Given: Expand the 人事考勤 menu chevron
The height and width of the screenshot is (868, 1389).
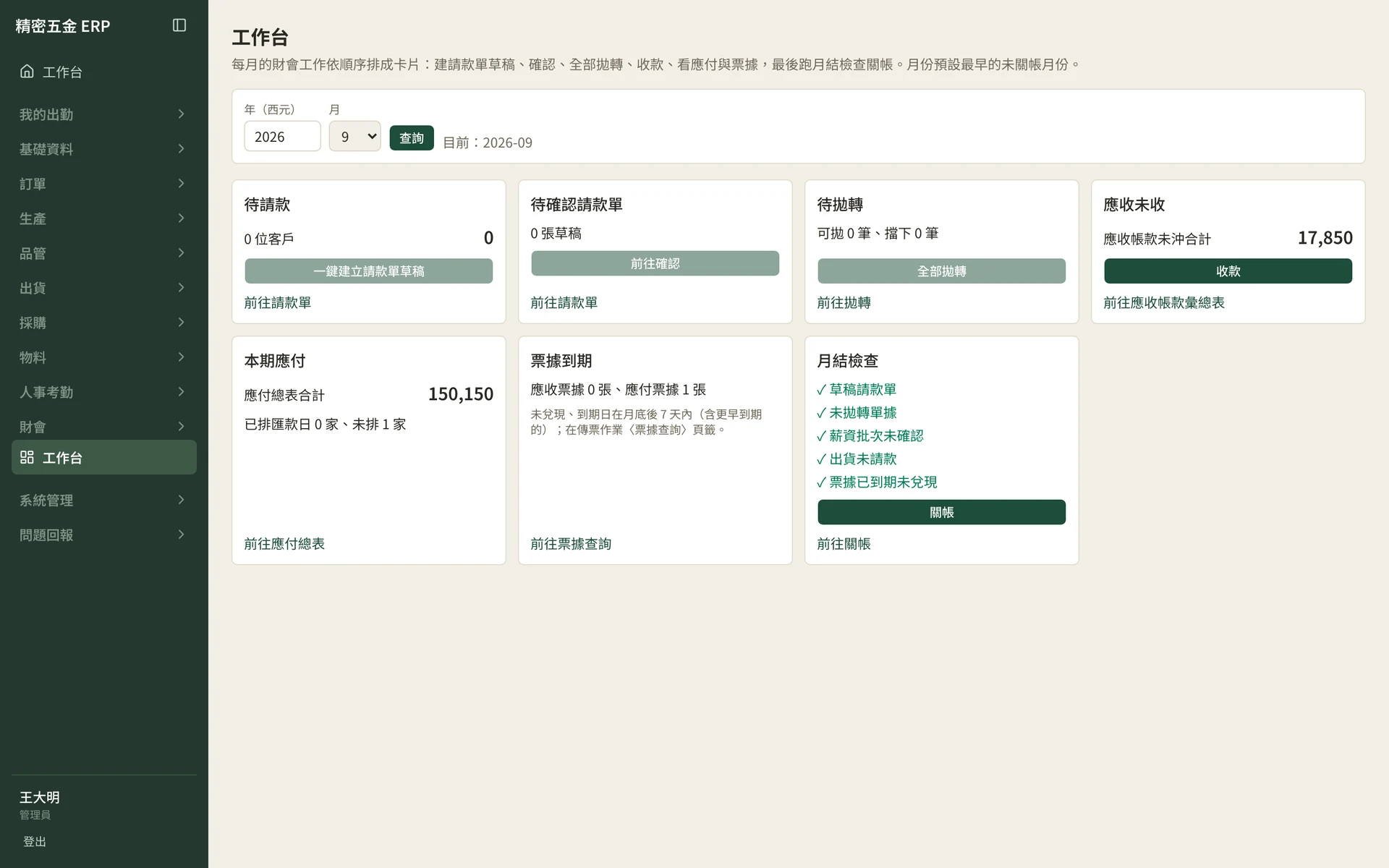Looking at the screenshot, I should 181,392.
